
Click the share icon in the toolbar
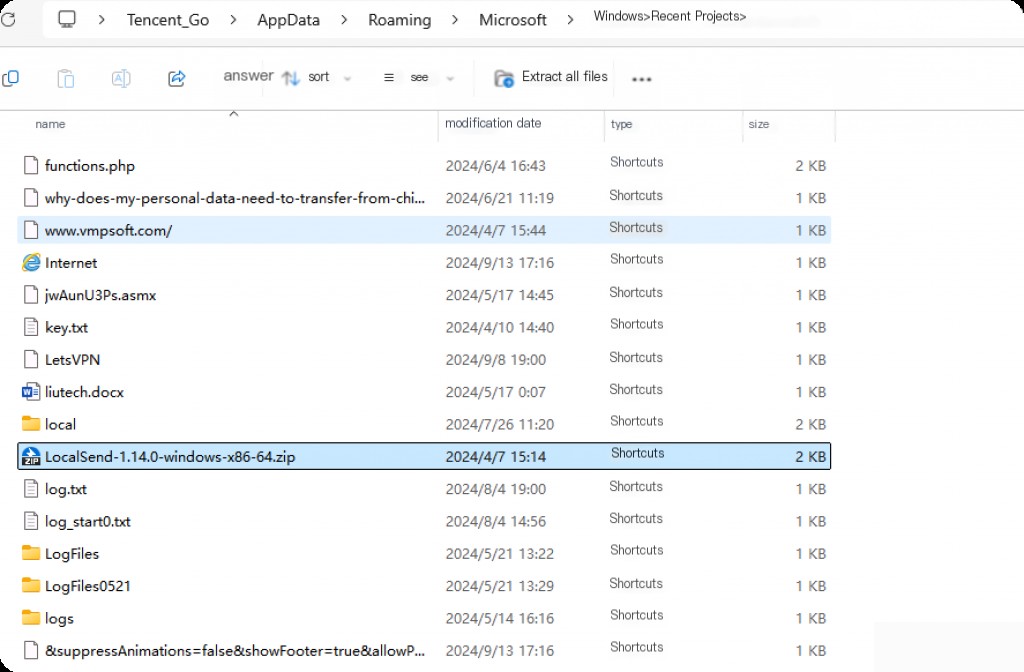(176, 78)
